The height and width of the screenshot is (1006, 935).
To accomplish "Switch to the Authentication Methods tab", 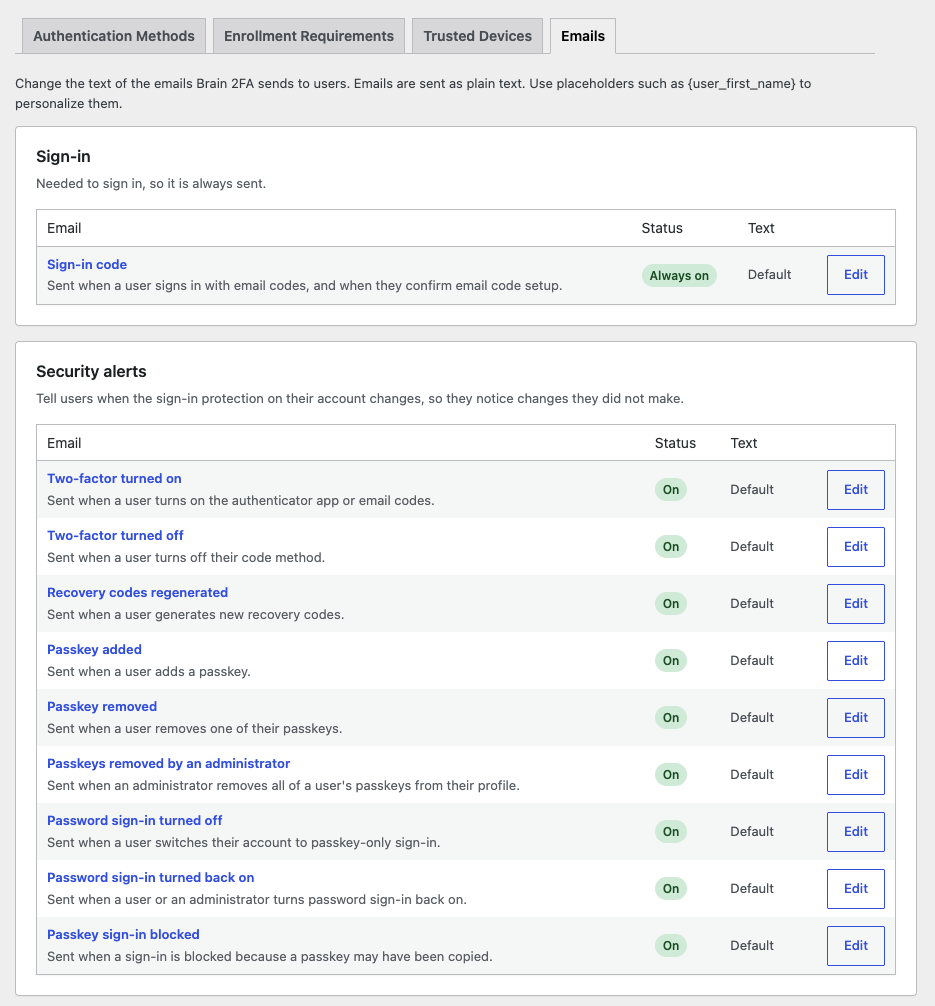I will pos(114,36).
